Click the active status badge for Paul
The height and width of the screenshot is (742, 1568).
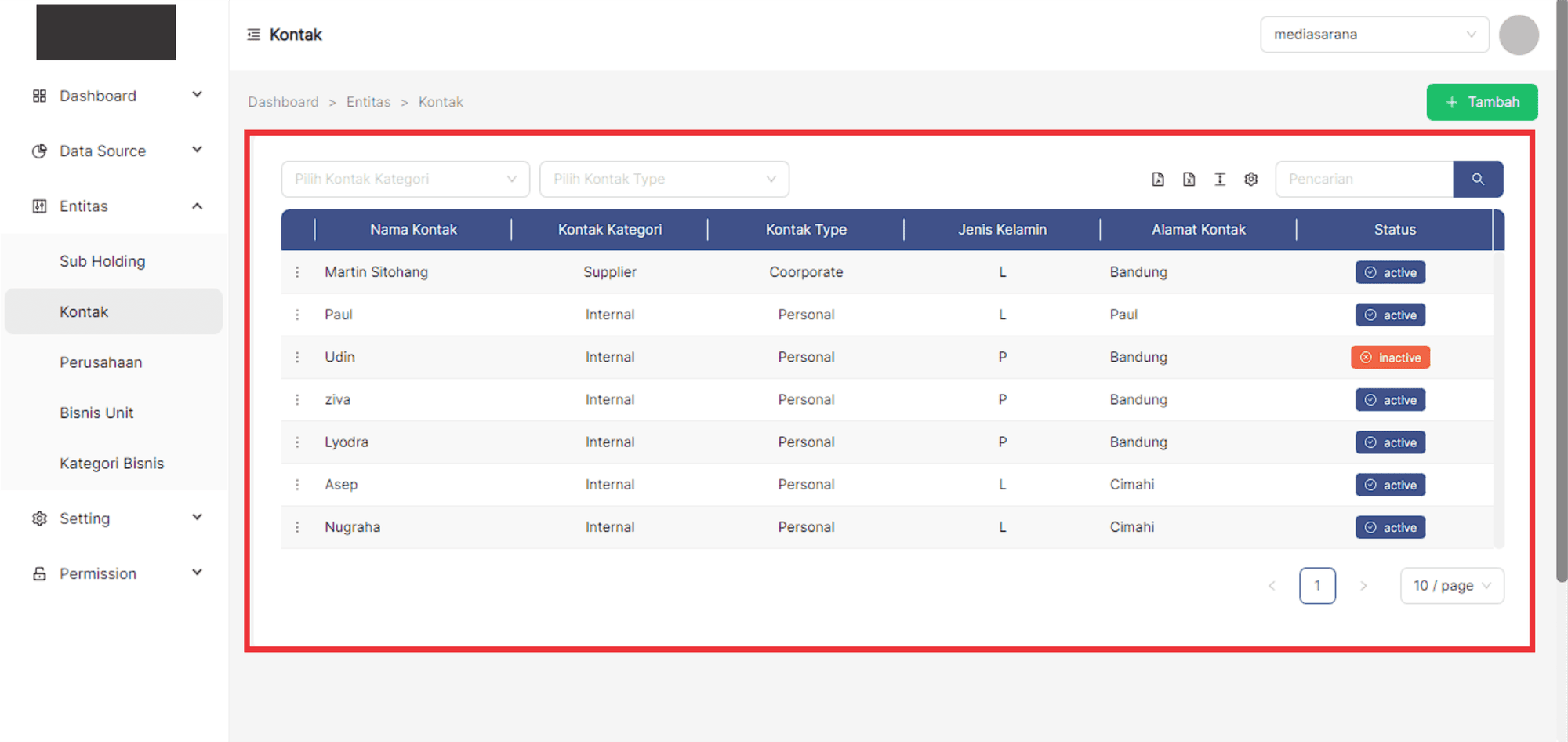click(x=1390, y=315)
